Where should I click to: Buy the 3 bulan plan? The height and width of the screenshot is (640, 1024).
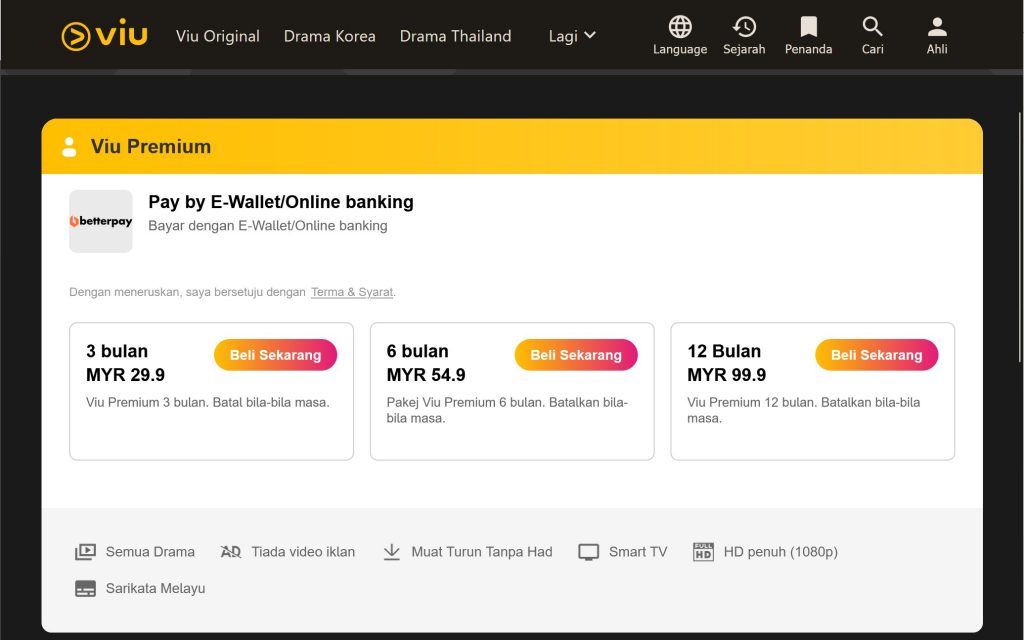(276, 355)
